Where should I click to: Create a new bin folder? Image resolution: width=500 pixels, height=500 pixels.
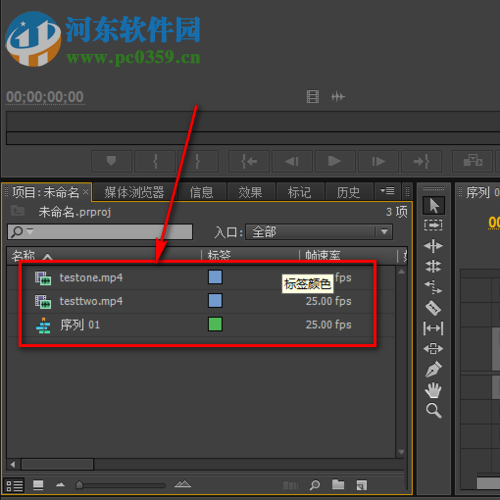click(338, 485)
